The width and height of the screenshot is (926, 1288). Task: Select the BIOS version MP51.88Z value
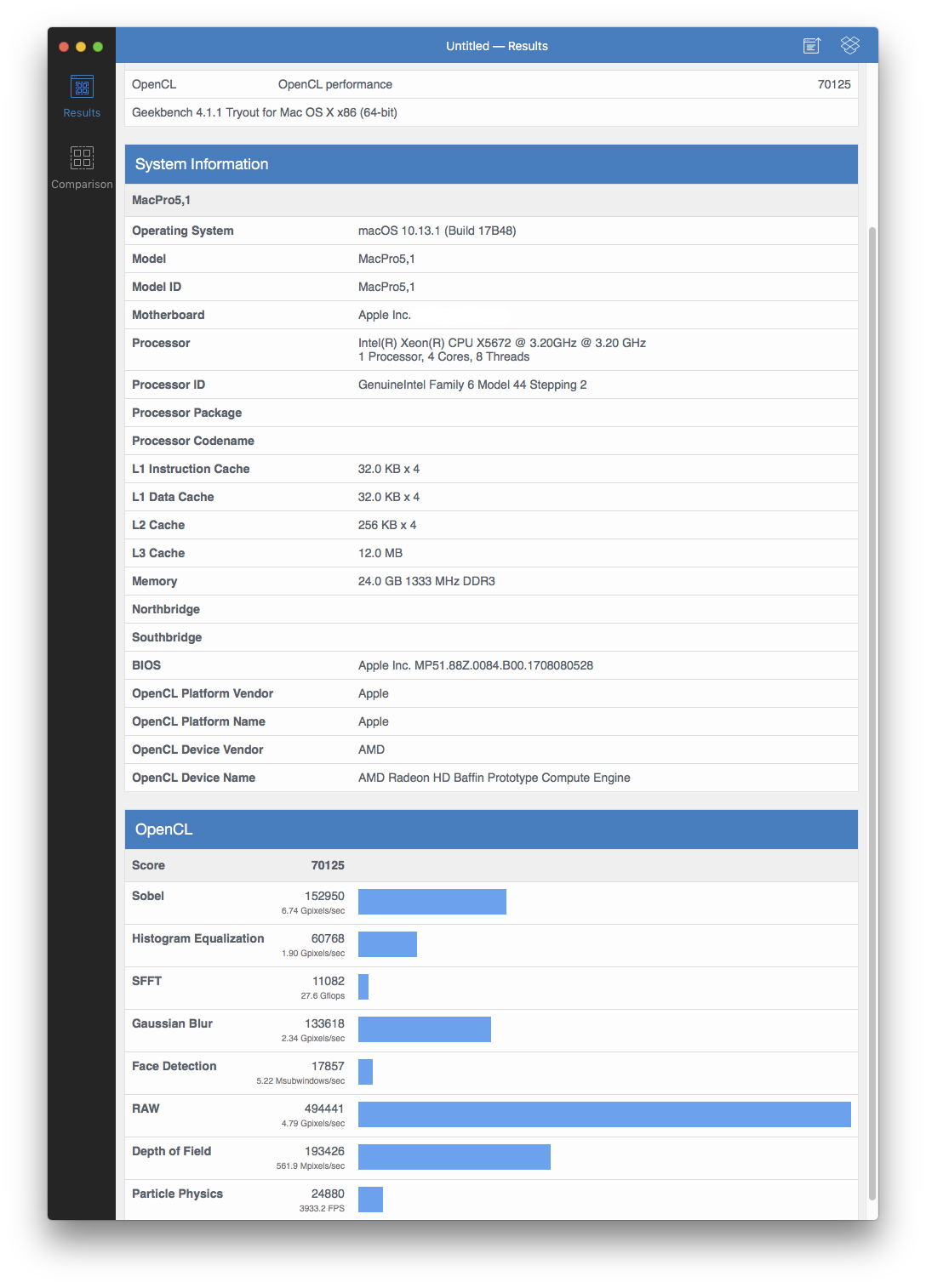(476, 665)
